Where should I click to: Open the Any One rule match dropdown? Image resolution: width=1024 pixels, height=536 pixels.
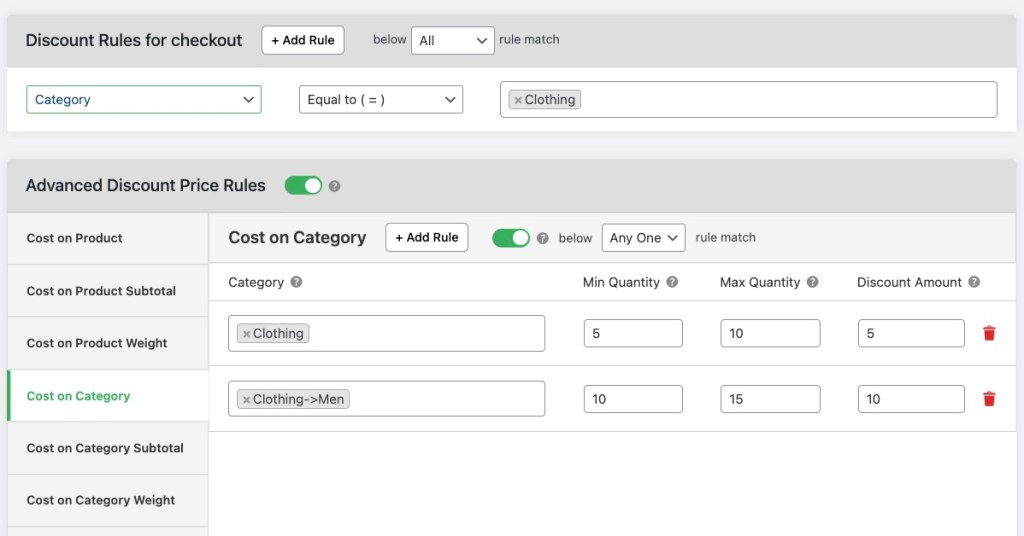643,238
